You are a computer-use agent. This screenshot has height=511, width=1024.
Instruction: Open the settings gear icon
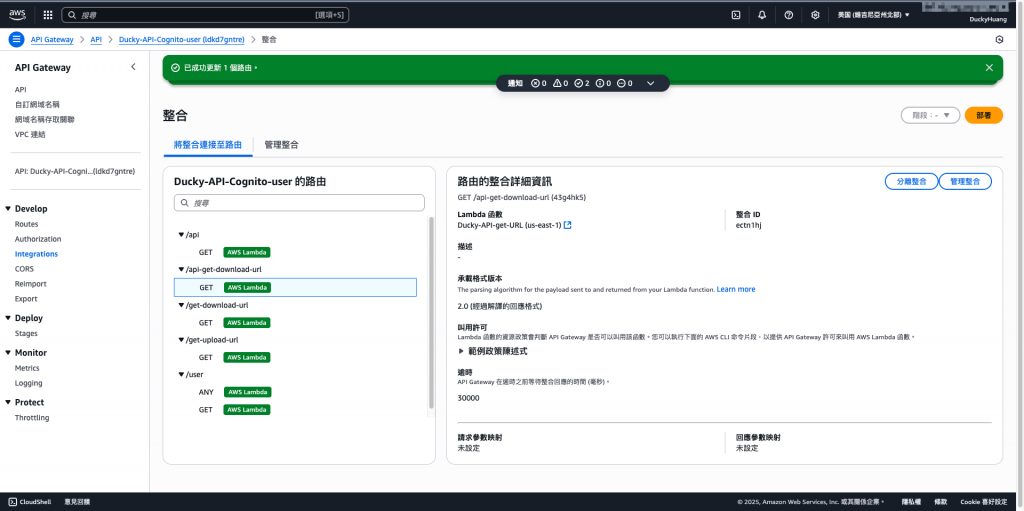pyautogui.click(x=815, y=15)
